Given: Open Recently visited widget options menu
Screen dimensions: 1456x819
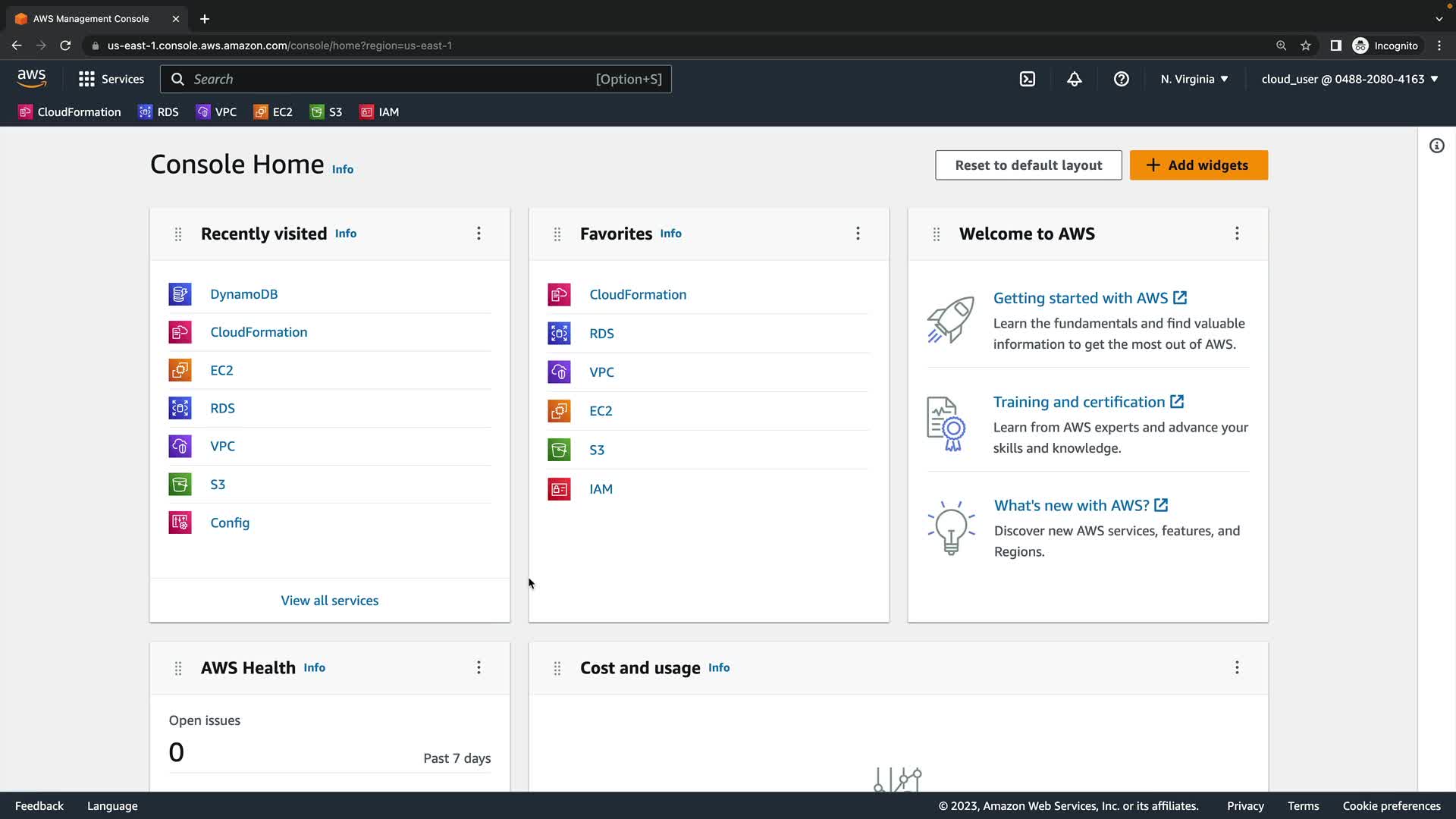Looking at the screenshot, I should coord(479,234).
